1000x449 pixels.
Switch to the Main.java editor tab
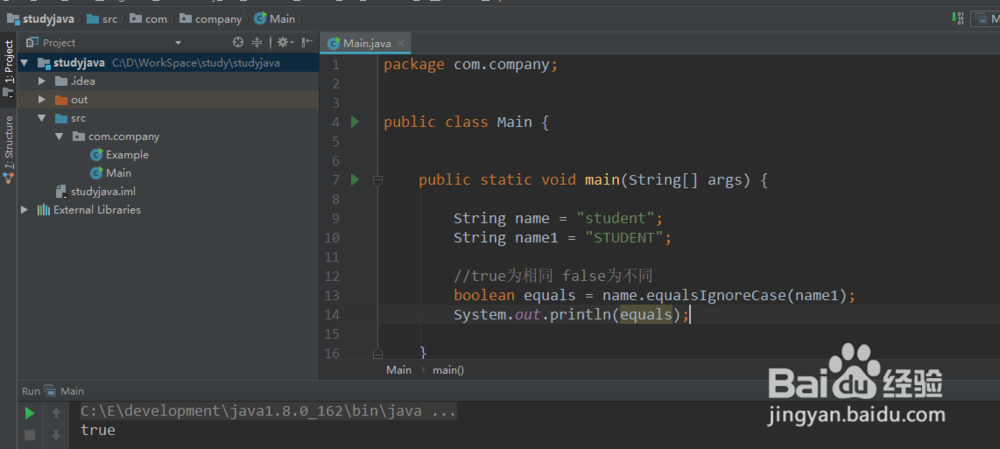click(365, 43)
